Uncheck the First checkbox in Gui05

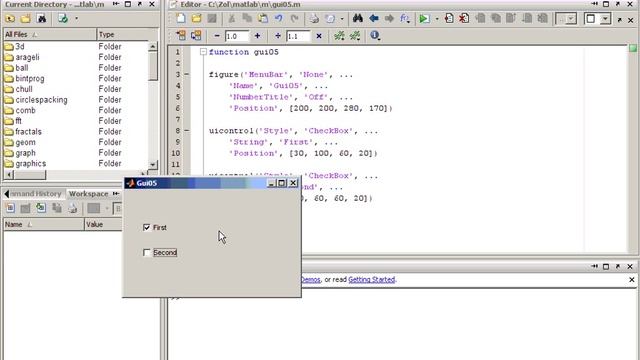click(147, 227)
